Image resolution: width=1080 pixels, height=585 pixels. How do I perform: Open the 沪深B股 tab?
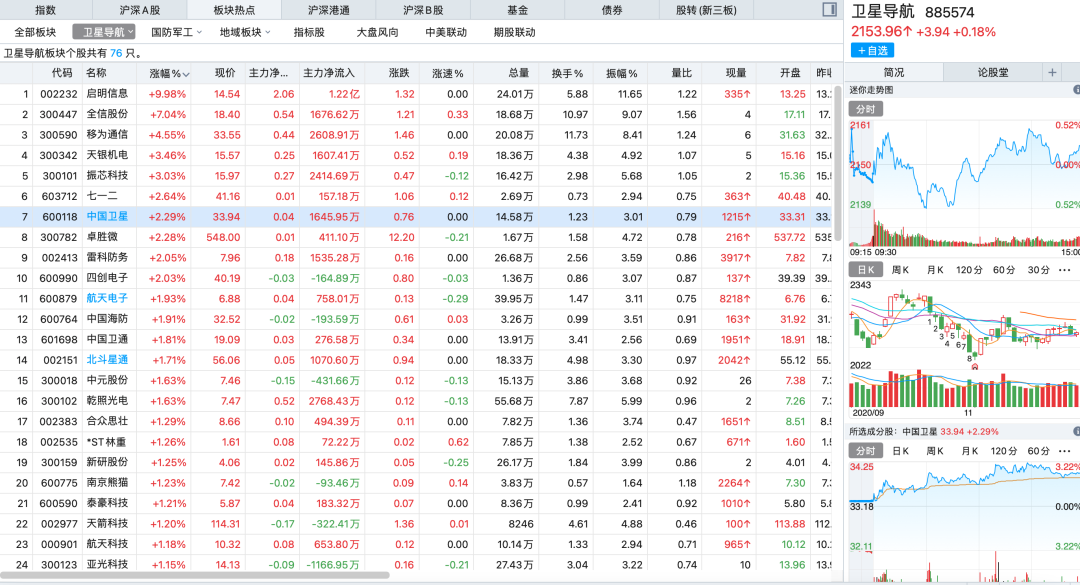(423, 10)
